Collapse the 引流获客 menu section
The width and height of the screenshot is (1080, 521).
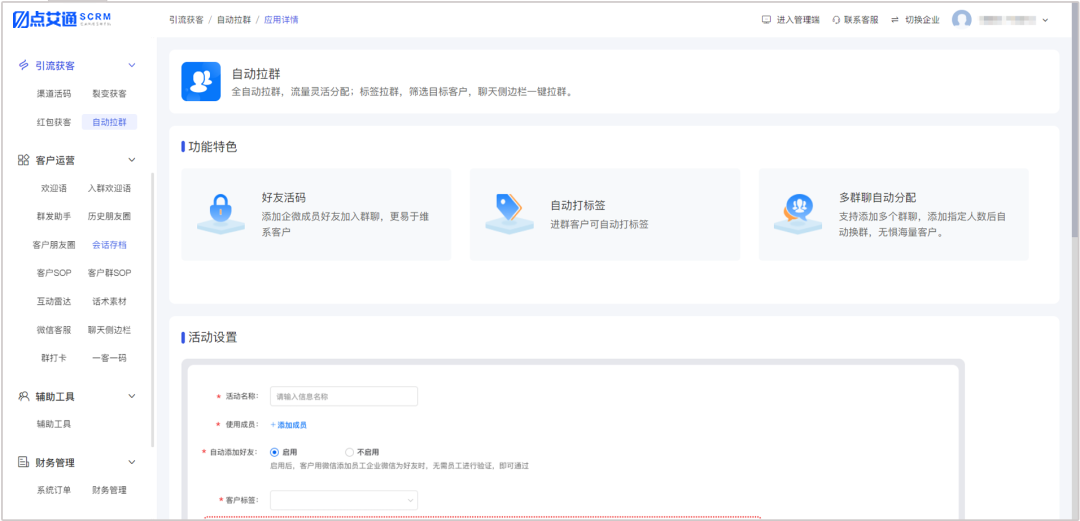(132, 65)
